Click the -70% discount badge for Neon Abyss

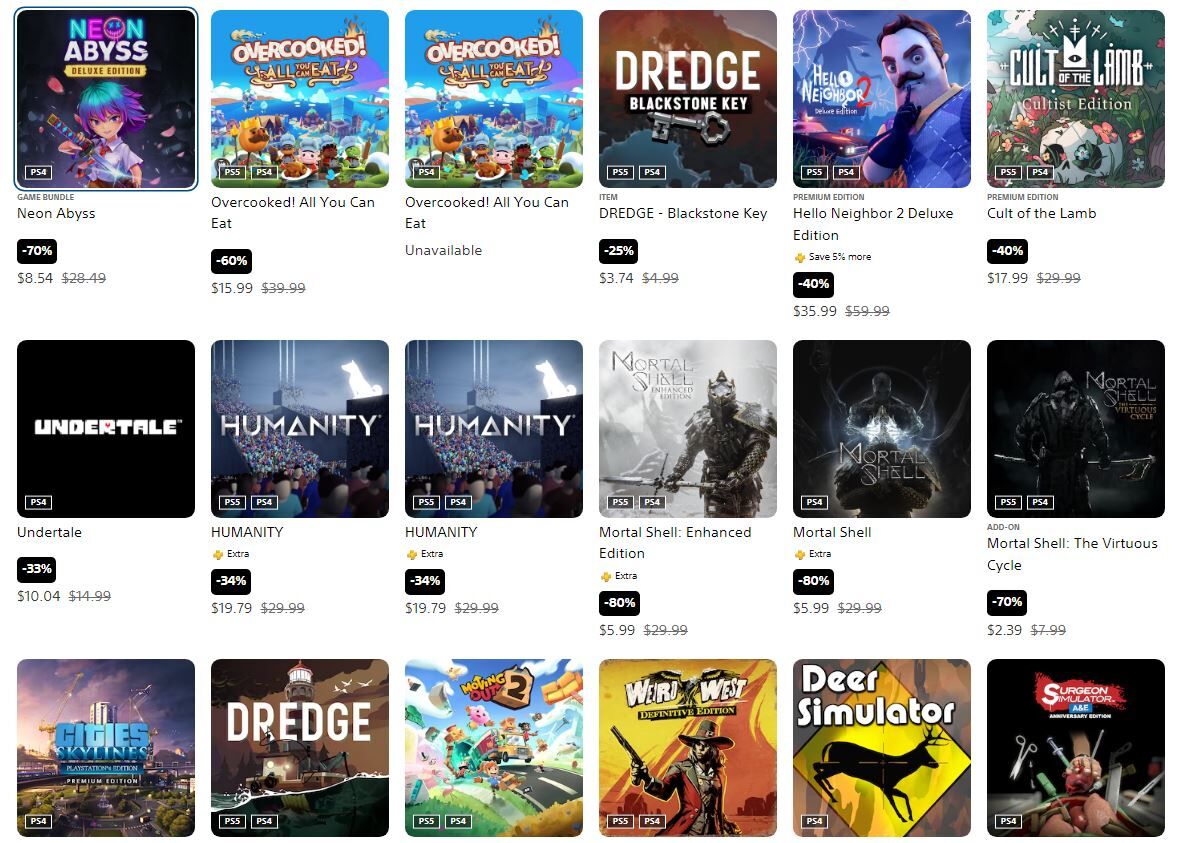click(37, 251)
